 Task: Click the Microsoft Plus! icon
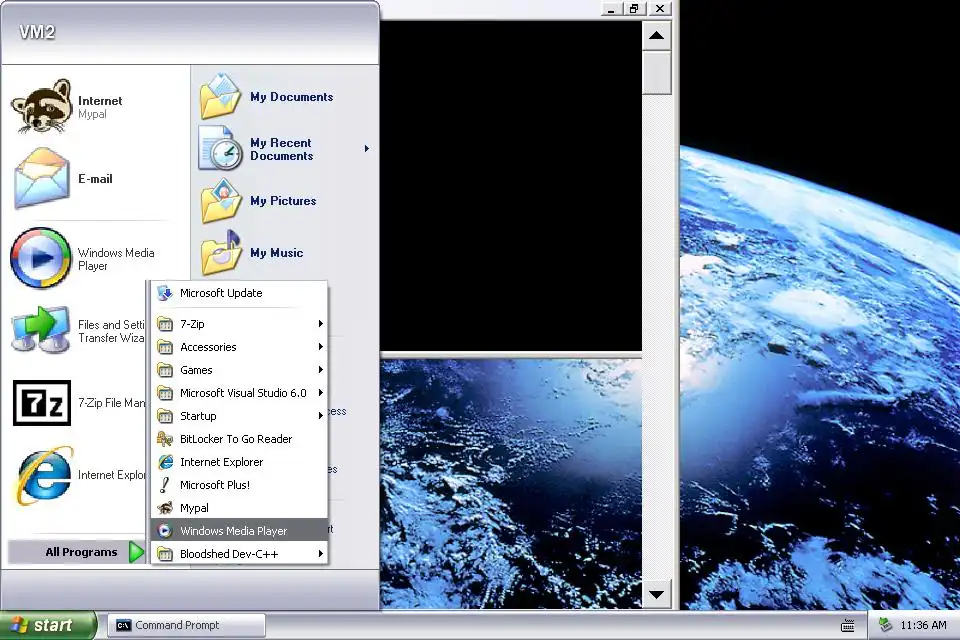point(165,485)
